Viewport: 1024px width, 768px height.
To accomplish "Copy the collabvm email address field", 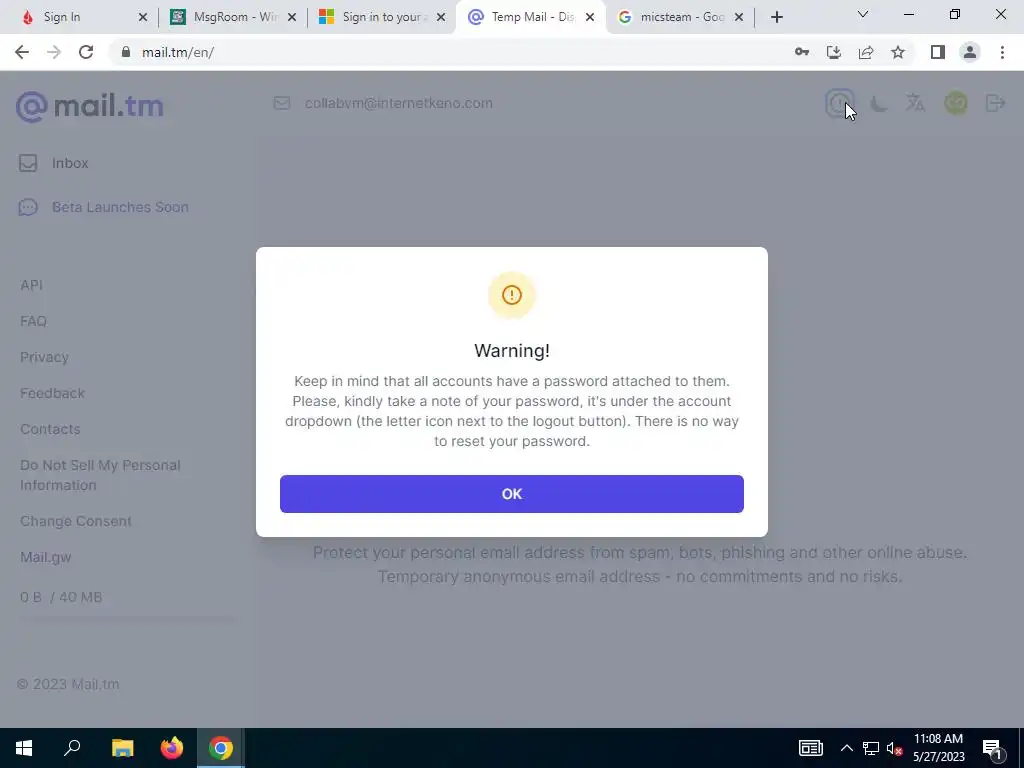I will point(398,103).
